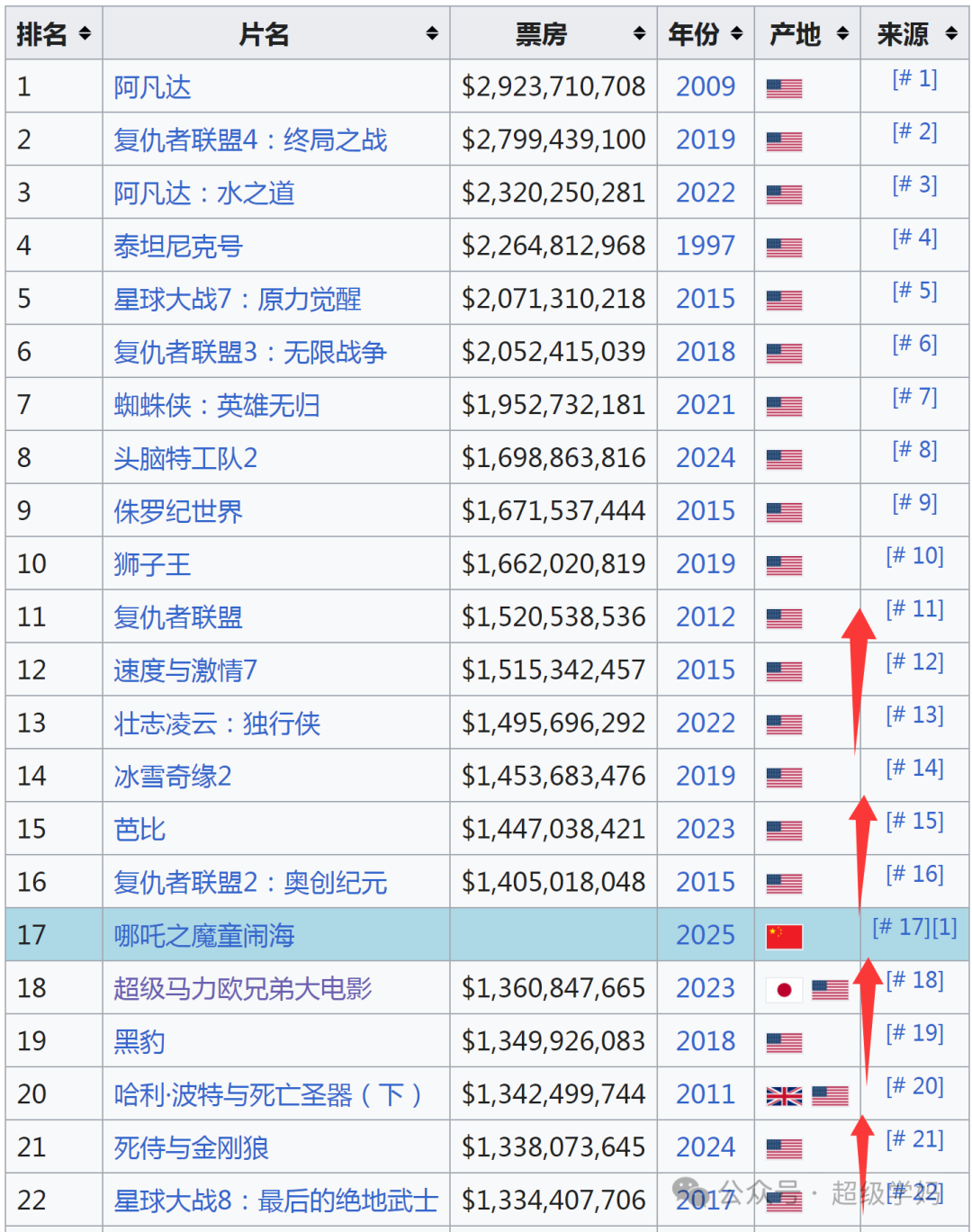Click the US flag in the 芭比 row
Viewport: 972px width, 1232px height.
click(x=784, y=831)
